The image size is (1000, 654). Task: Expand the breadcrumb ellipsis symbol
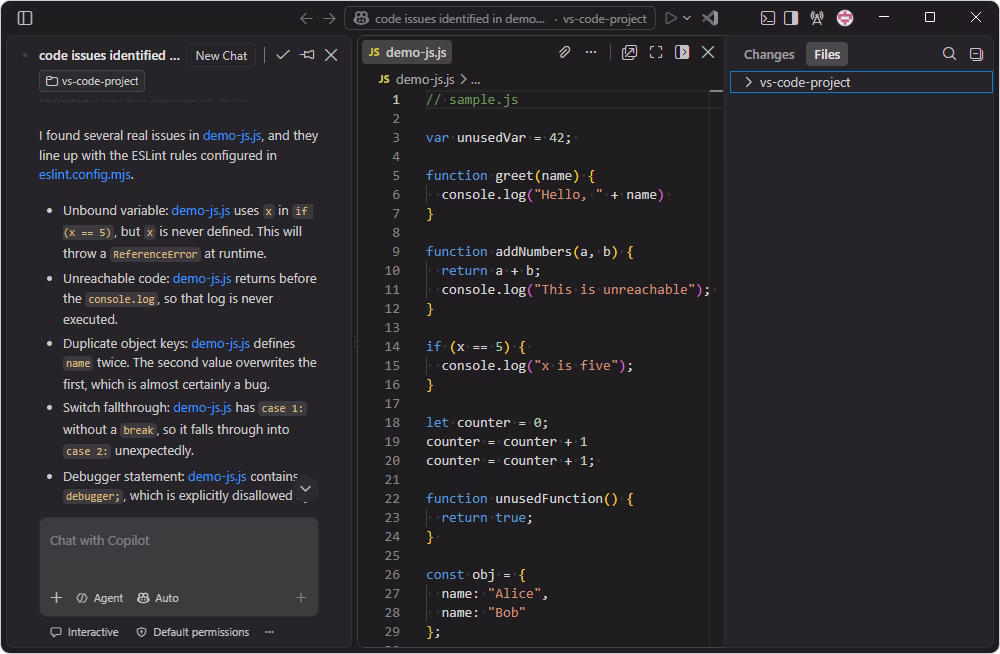pyautogui.click(x=476, y=80)
